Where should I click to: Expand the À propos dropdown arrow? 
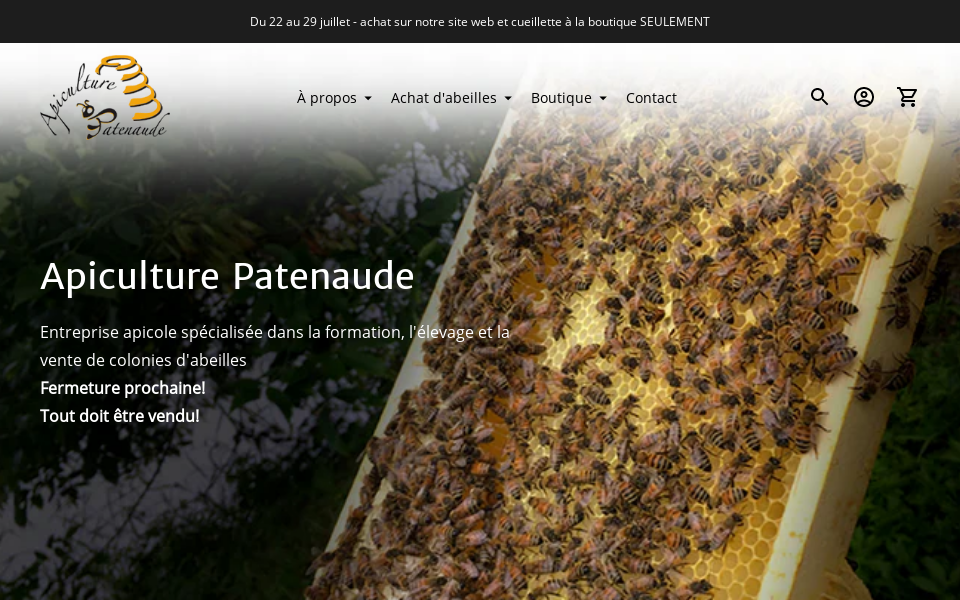coord(368,98)
